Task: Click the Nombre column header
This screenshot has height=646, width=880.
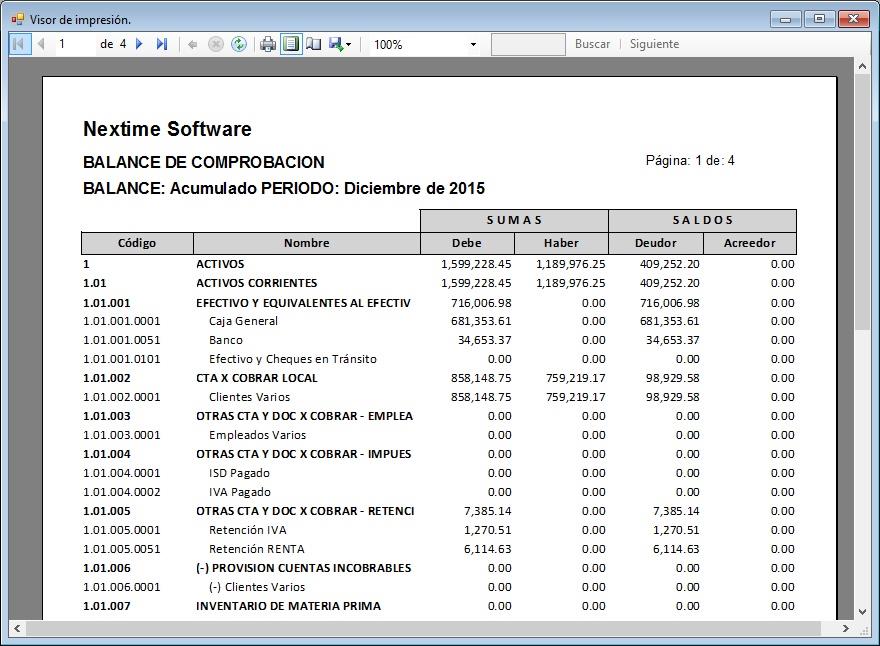Action: pos(306,243)
